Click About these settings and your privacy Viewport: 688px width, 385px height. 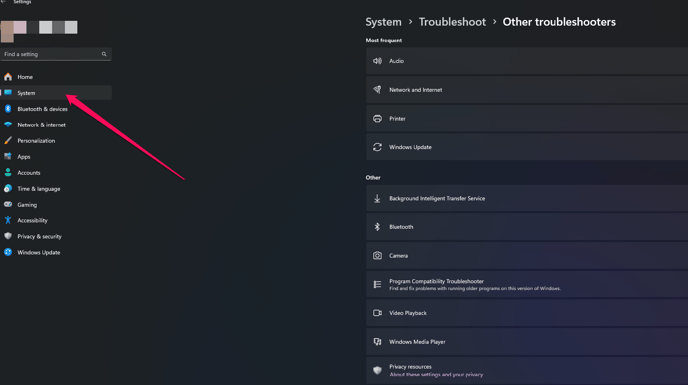[436, 374]
